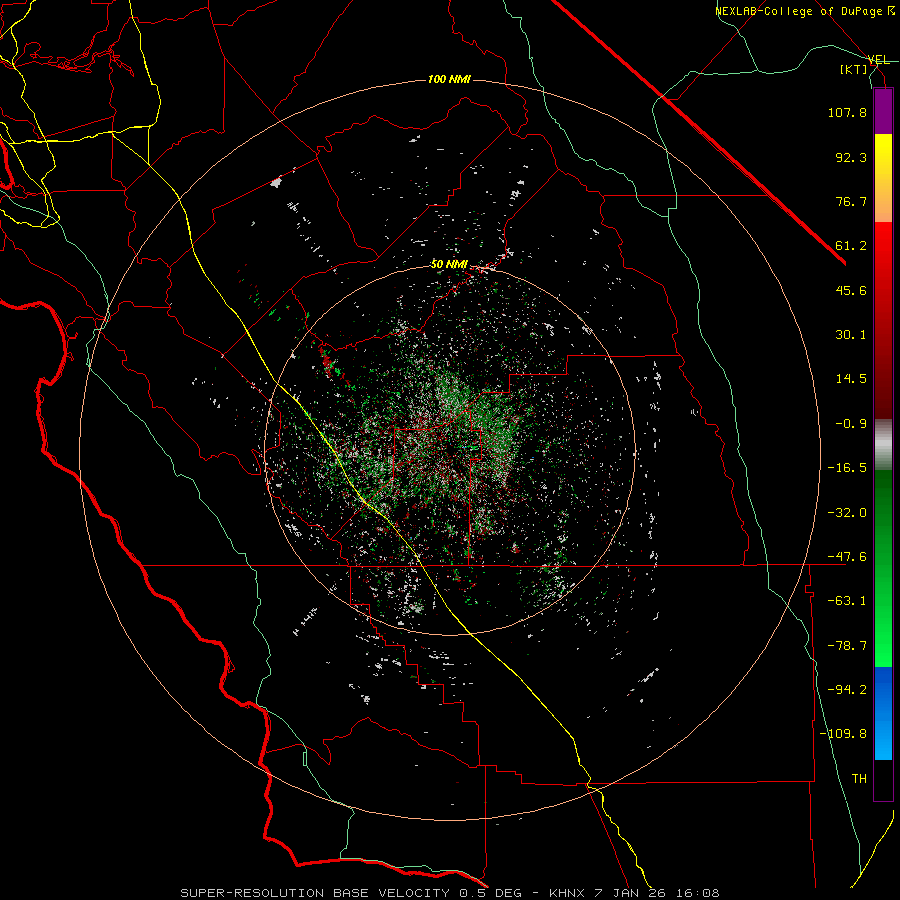Click the -78.7 velocity scale value
This screenshot has width=900, height=900.
pyautogui.click(x=847, y=646)
